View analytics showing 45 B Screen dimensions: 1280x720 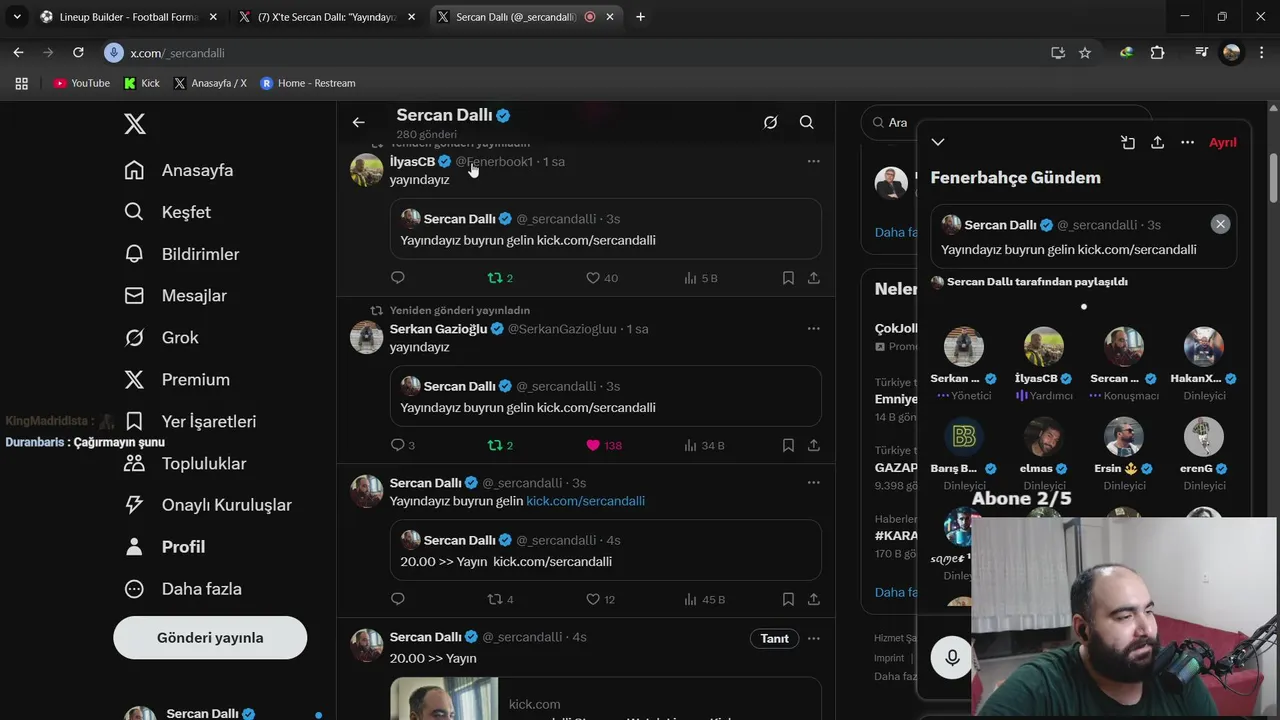point(704,599)
